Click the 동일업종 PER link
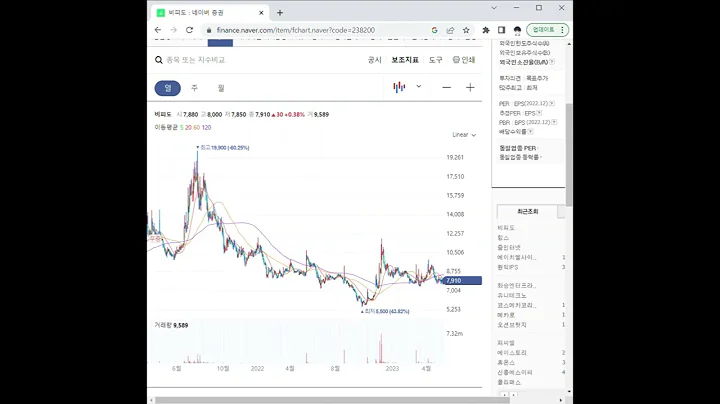 [x=518, y=148]
